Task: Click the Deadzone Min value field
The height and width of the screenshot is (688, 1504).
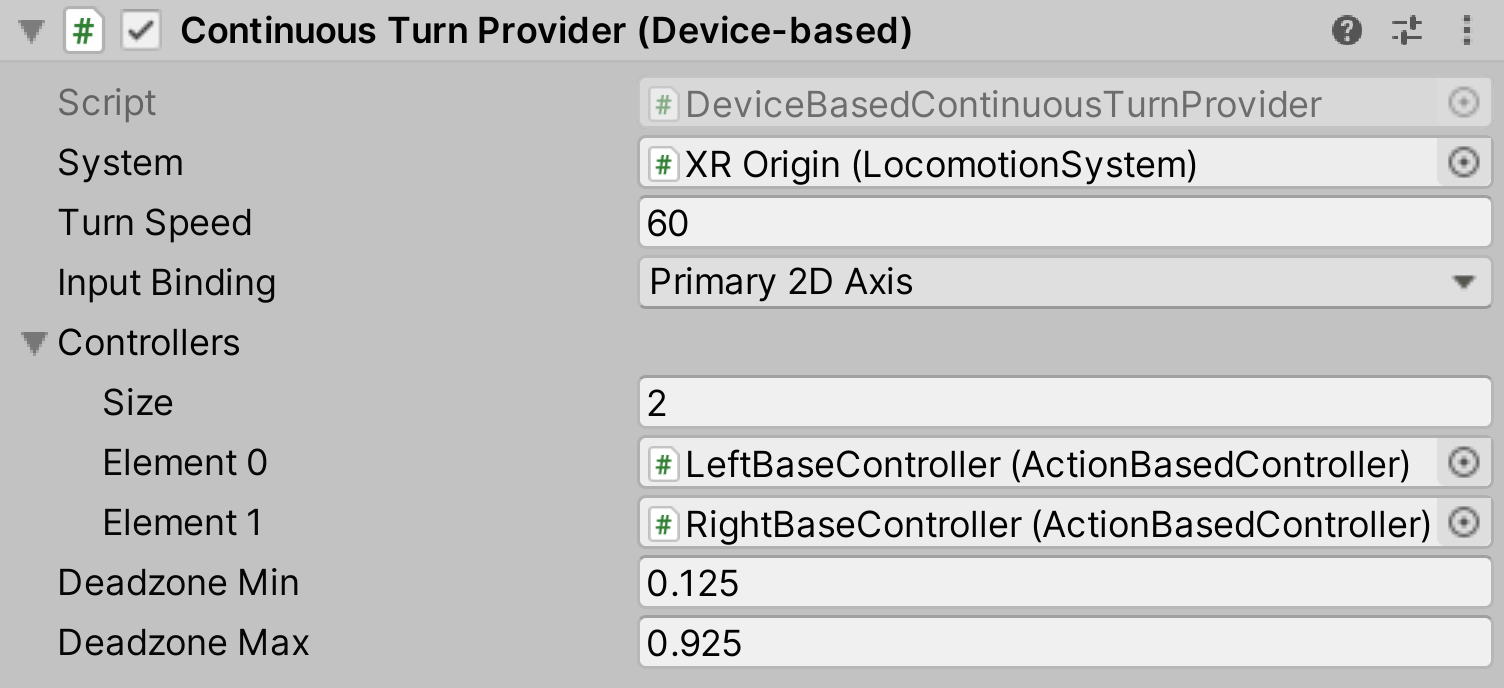Action: 1000,582
